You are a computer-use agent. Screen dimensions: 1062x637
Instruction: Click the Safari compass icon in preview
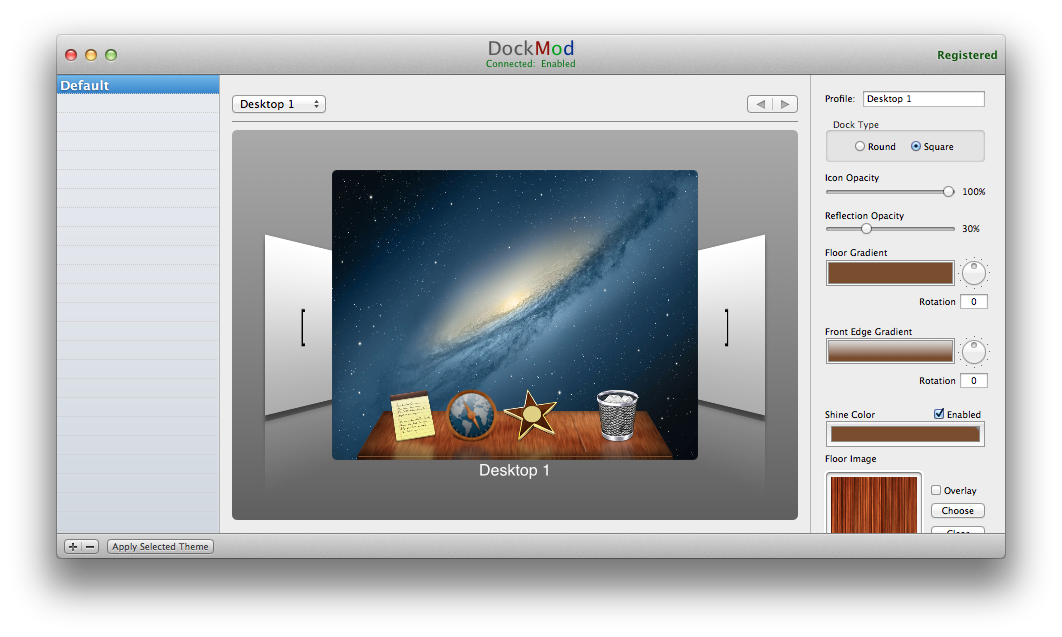471,415
